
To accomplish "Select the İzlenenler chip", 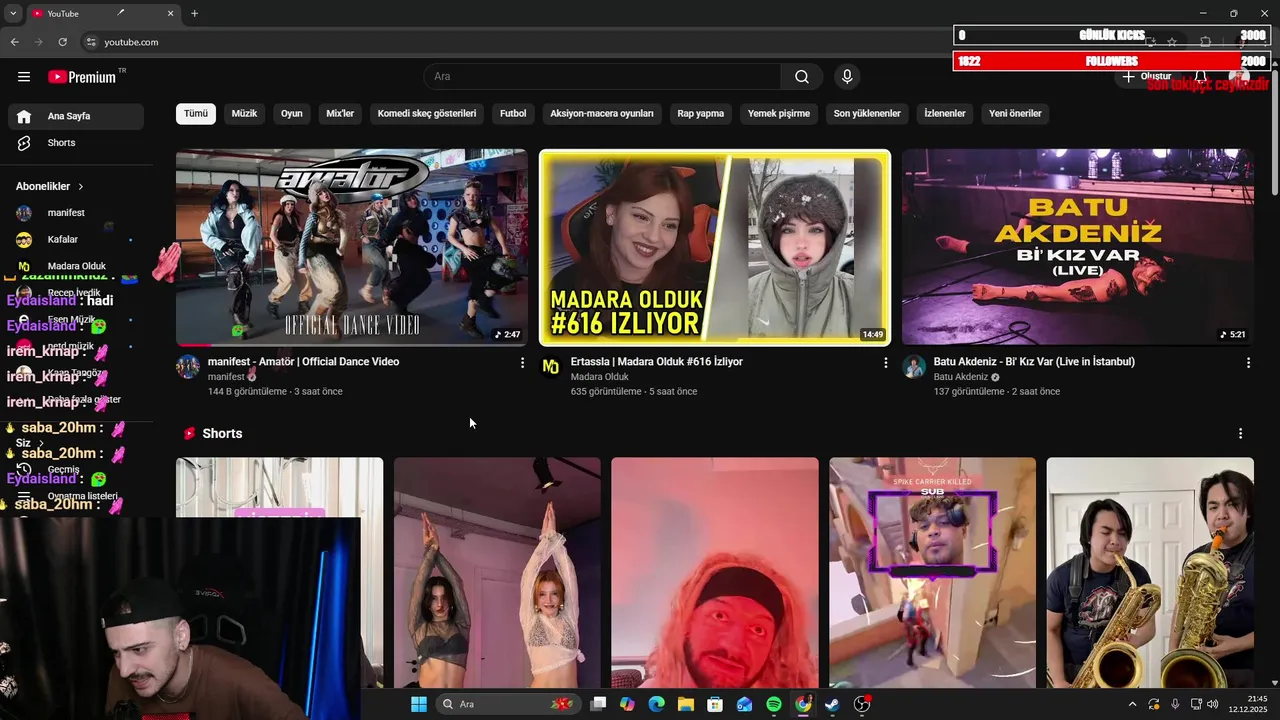I will pos(945,114).
